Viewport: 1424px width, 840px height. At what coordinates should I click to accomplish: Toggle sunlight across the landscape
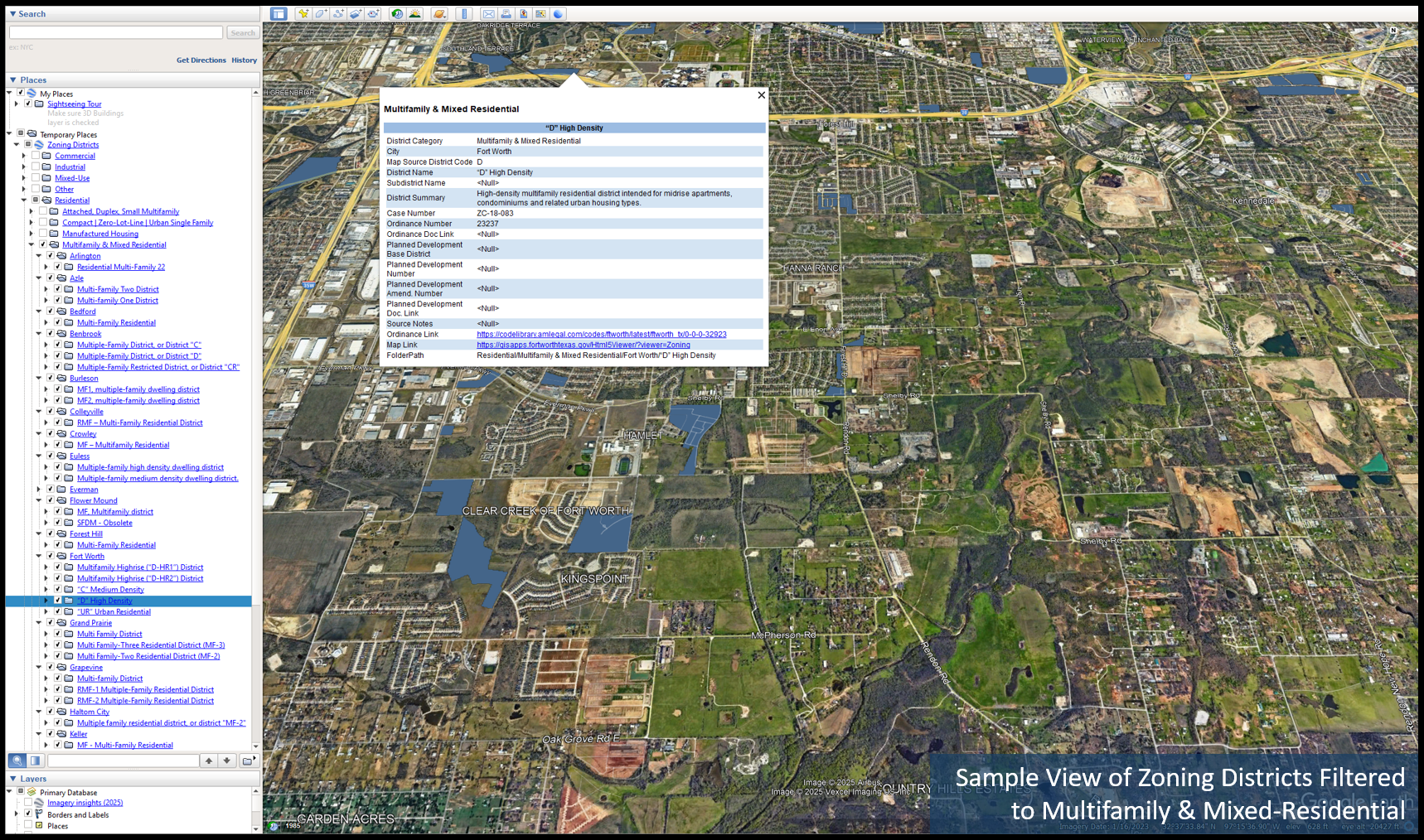coord(415,14)
